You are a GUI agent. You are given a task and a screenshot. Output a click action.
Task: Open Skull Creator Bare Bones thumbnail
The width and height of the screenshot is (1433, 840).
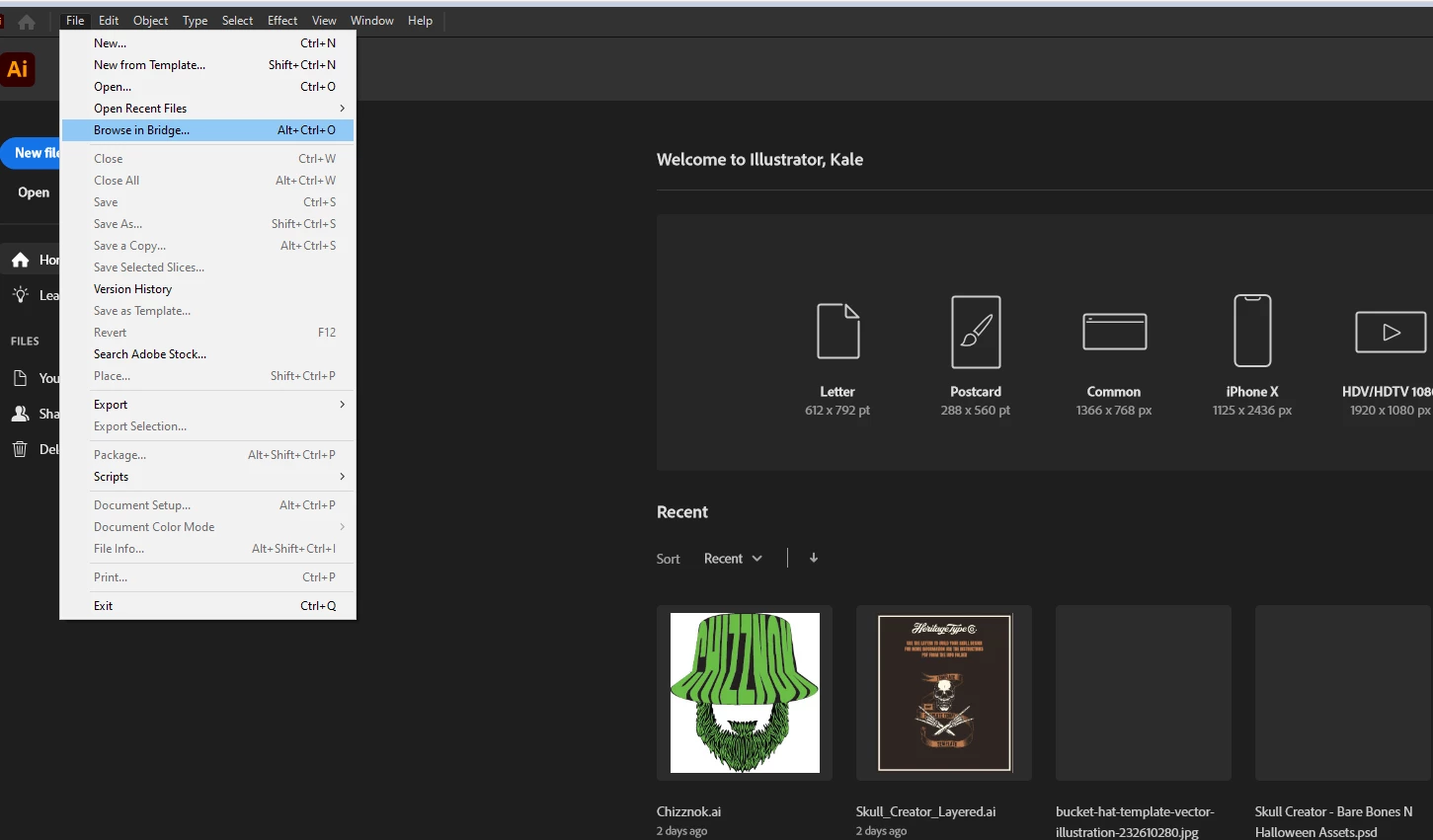(1343, 693)
